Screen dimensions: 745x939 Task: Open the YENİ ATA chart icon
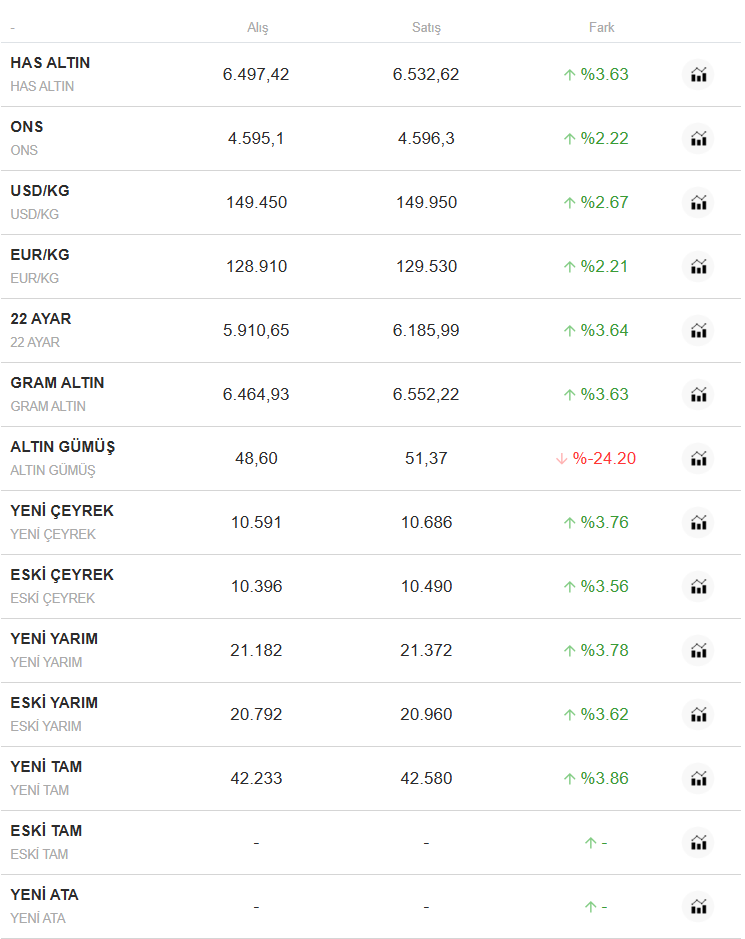pos(698,907)
